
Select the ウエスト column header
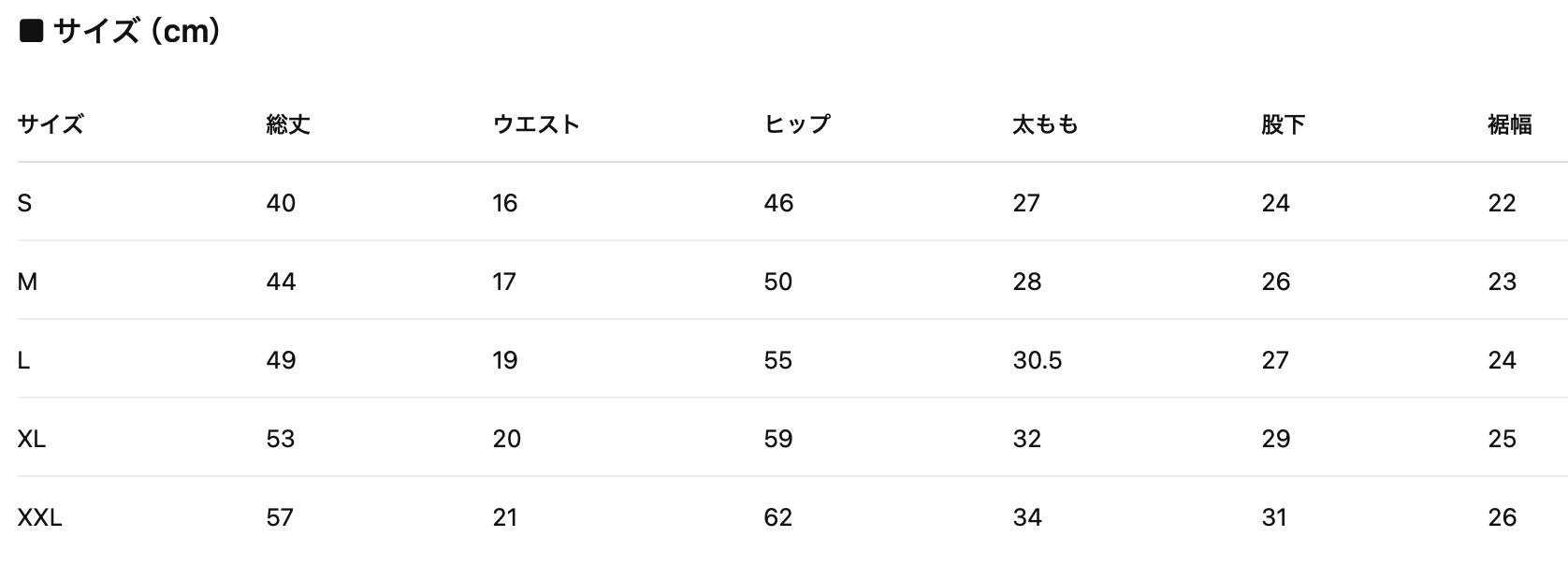click(536, 124)
